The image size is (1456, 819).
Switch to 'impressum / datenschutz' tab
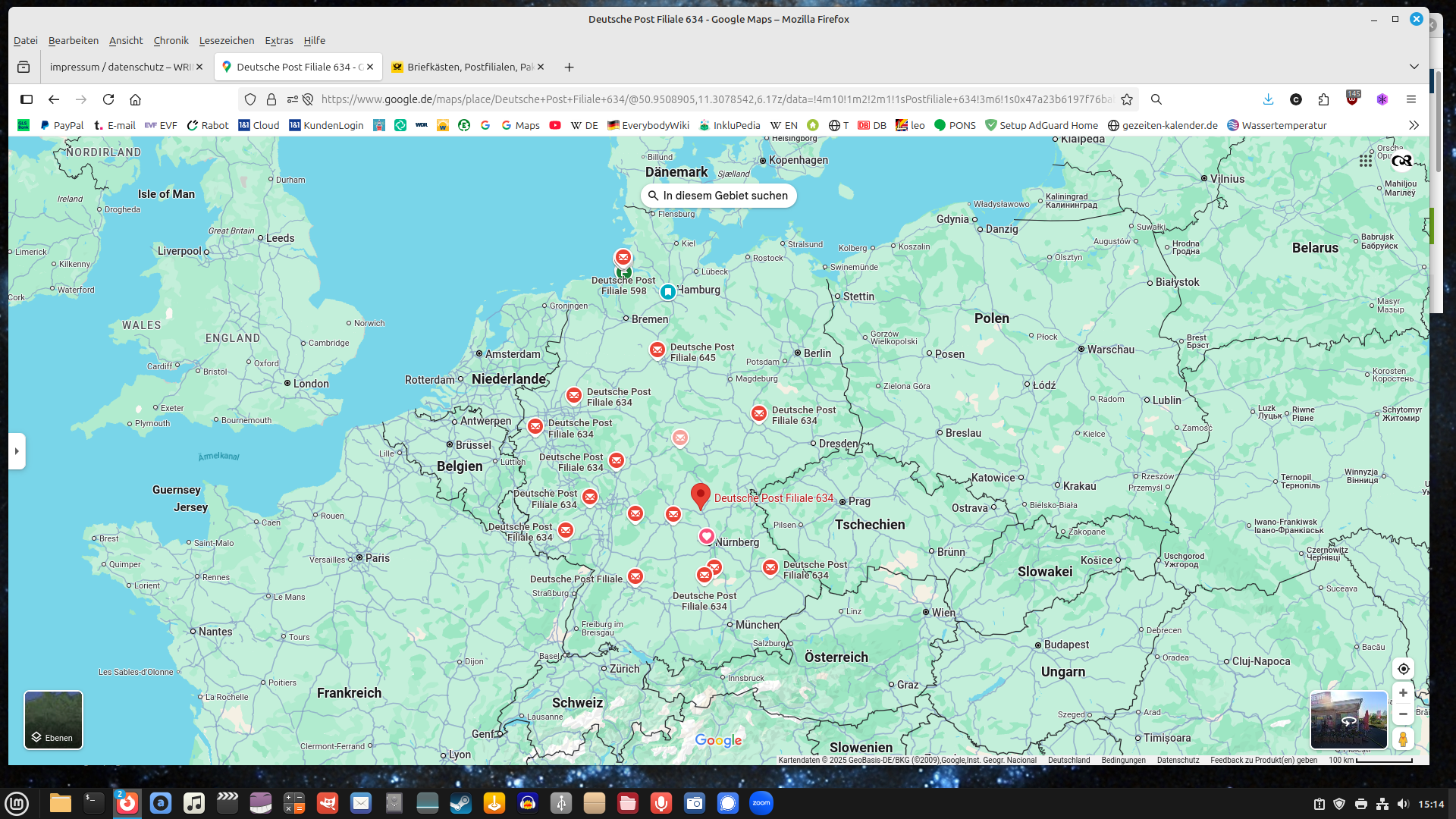120,67
